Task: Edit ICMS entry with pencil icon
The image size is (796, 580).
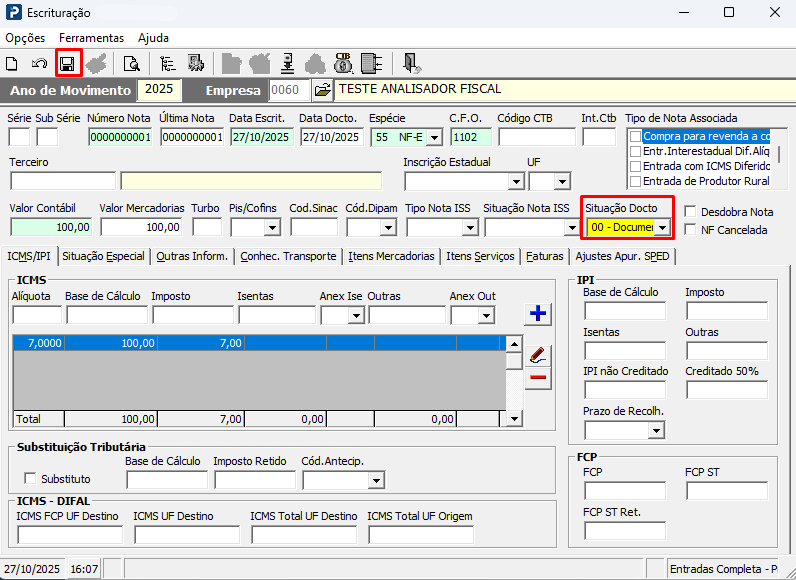Action: point(538,354)
